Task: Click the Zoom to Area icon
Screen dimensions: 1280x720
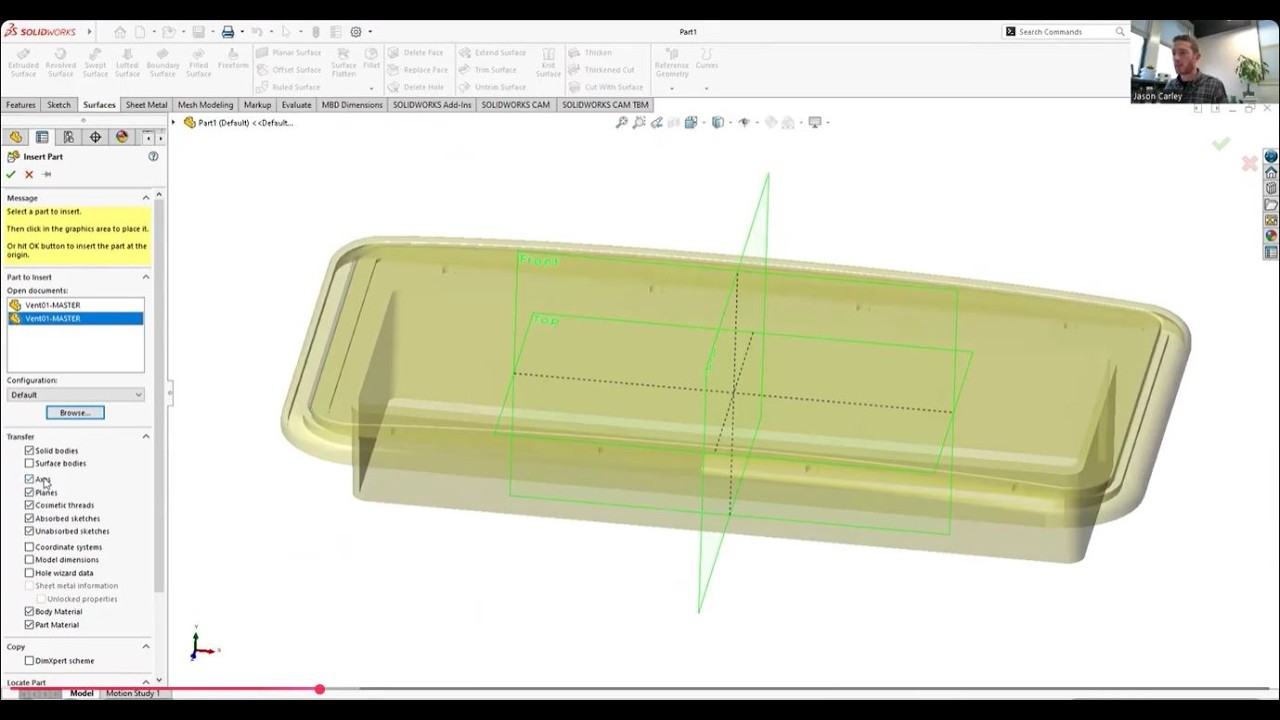Action: tap(639, 122)
